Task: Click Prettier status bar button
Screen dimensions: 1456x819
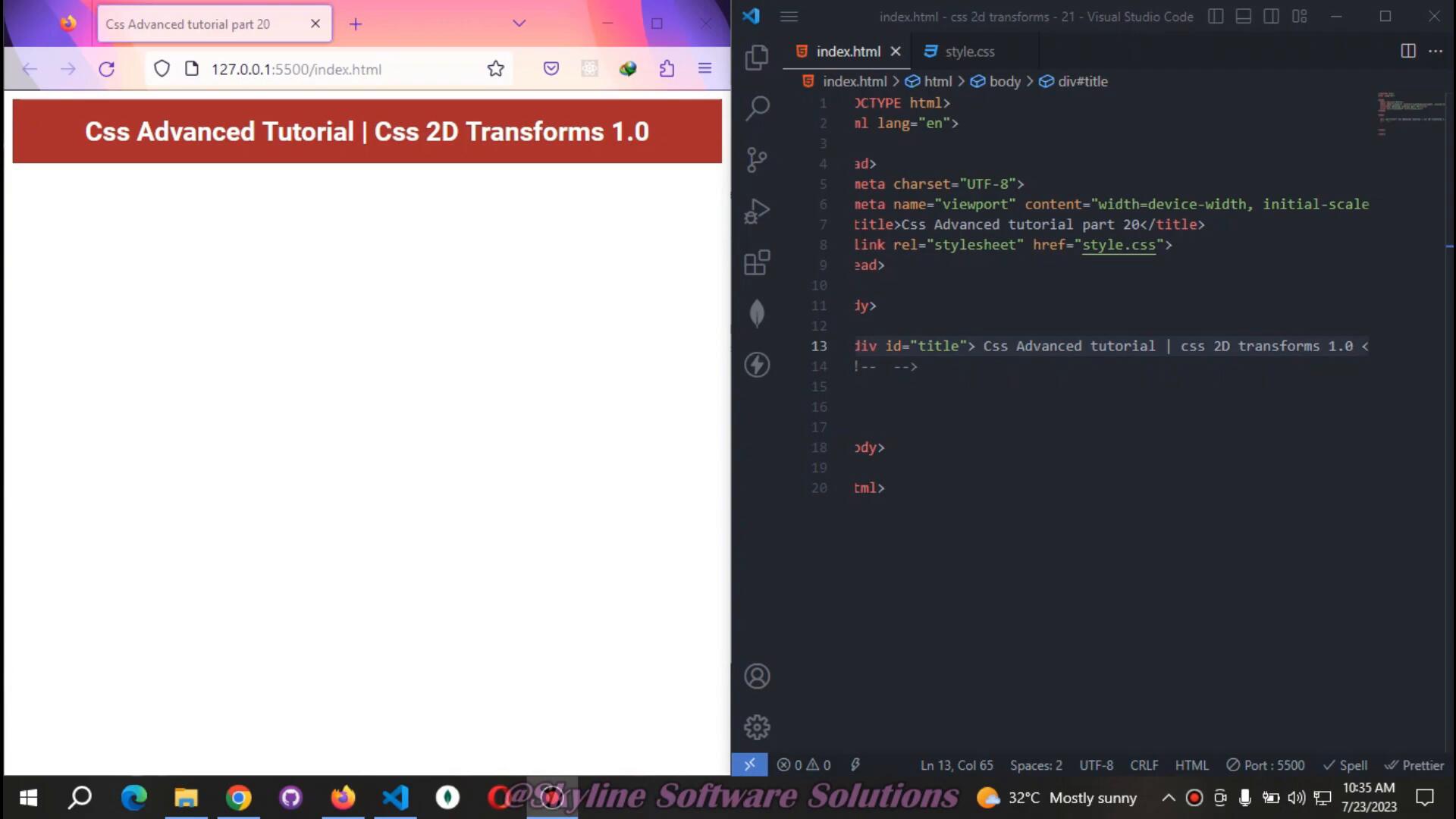Action: (1414, 765)
